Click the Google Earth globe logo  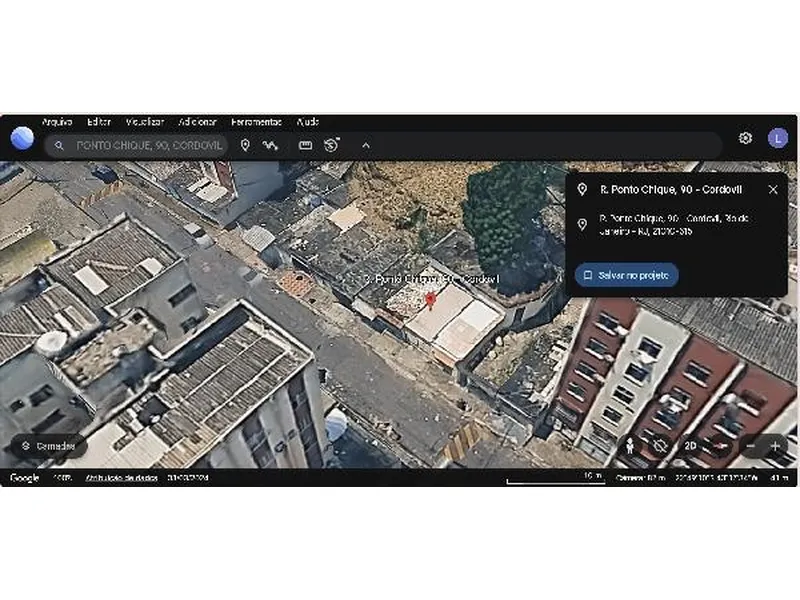coord(20,138)
